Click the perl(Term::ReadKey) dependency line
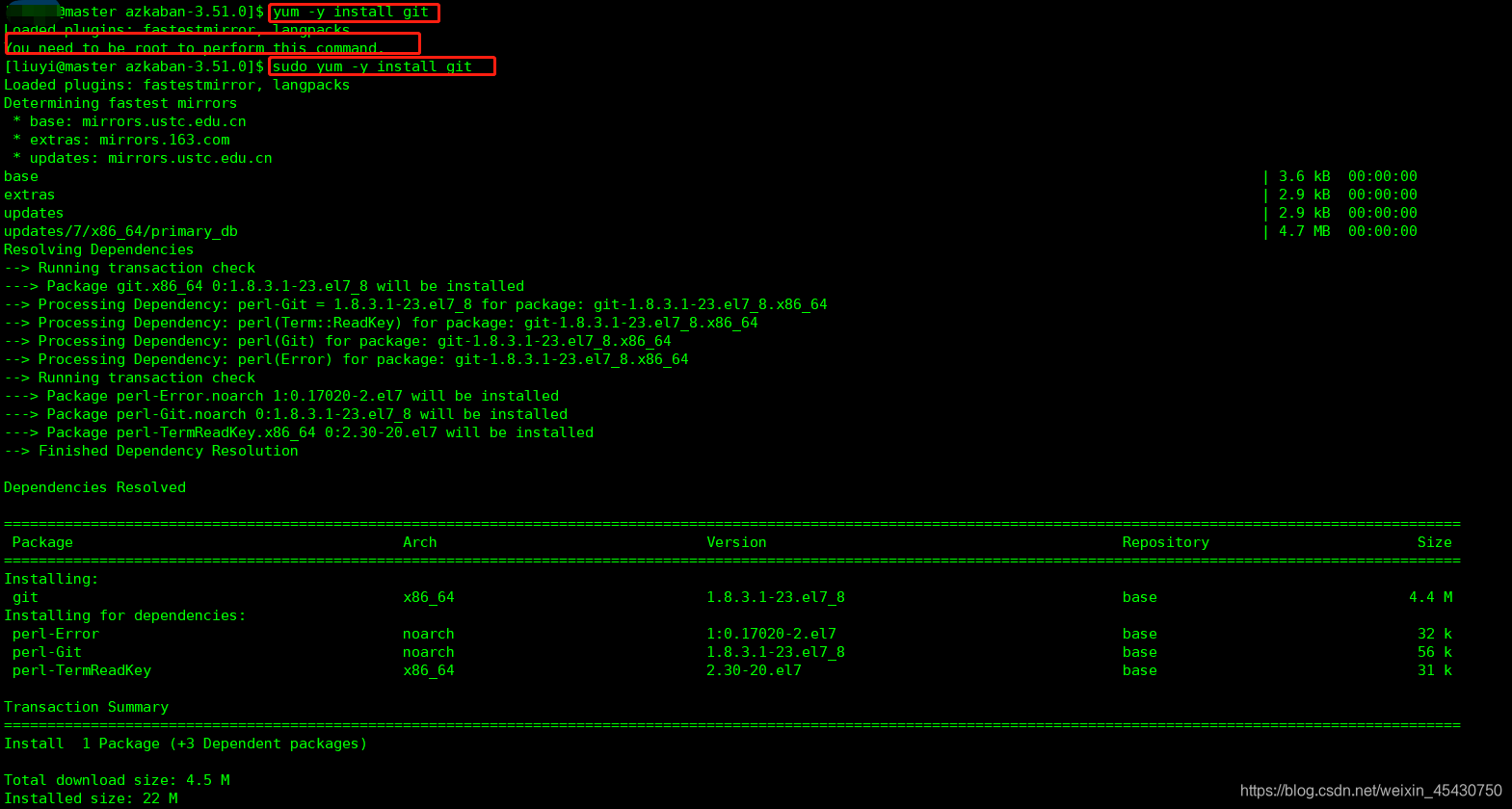This screenshot has height=809, width=1512. tap(381, 323)
